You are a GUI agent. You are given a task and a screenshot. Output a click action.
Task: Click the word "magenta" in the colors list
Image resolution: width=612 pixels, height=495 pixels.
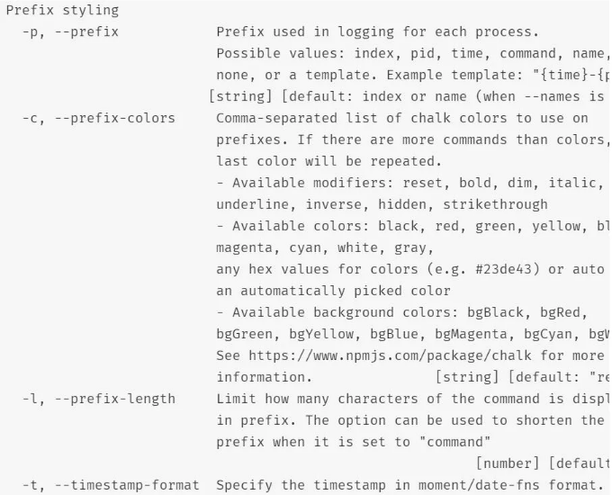pyautogui.click(x=244, y=248)
